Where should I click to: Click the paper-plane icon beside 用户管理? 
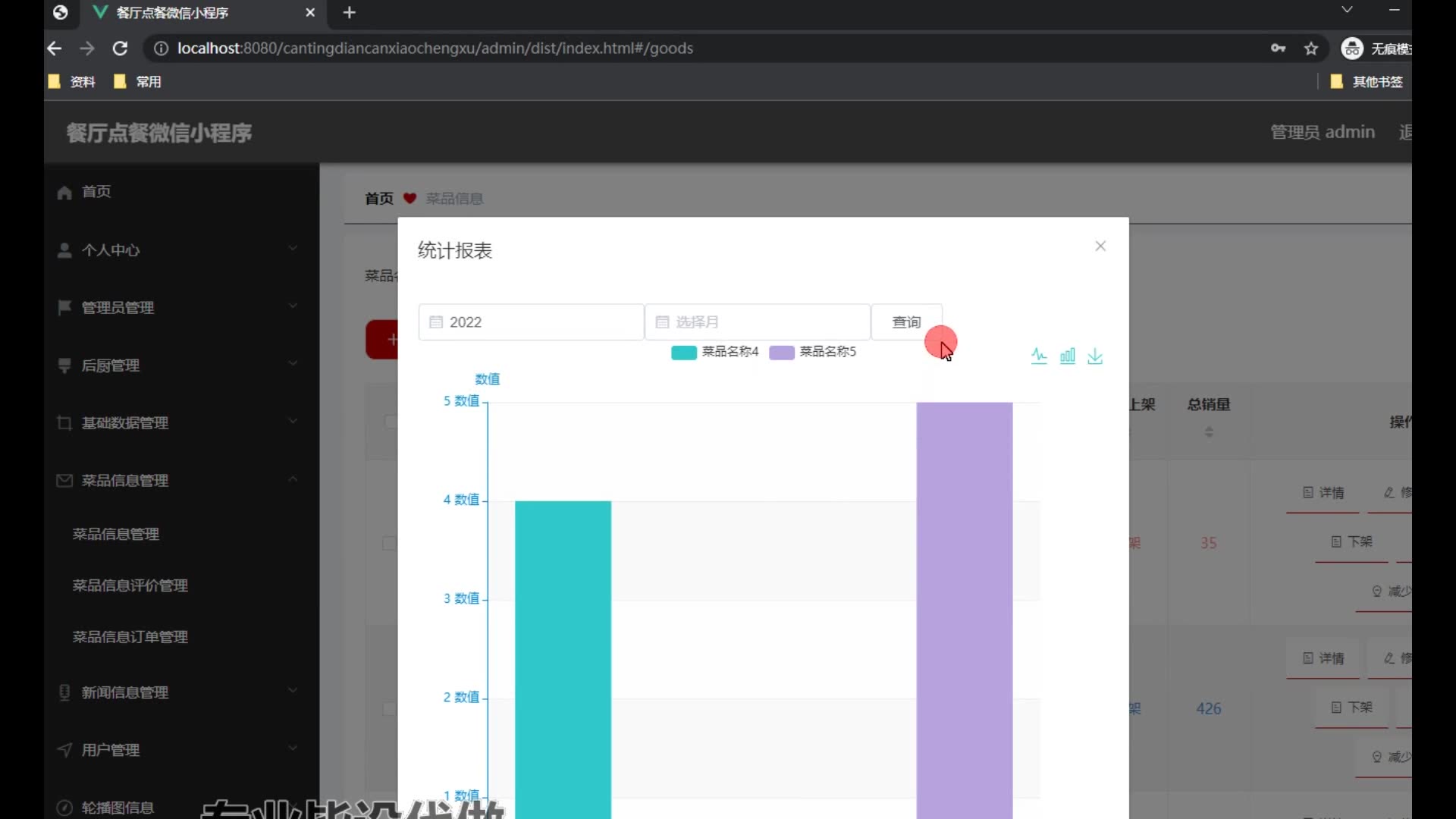point(64,749)
